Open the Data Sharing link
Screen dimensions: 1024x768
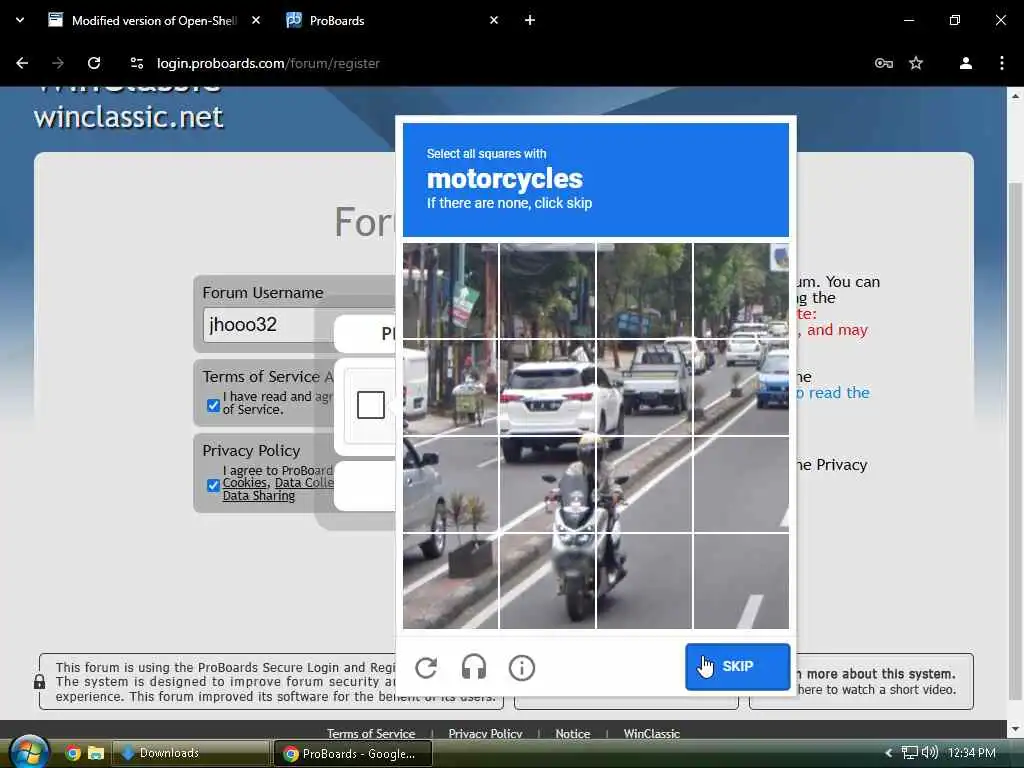click(x=259, y=496)
